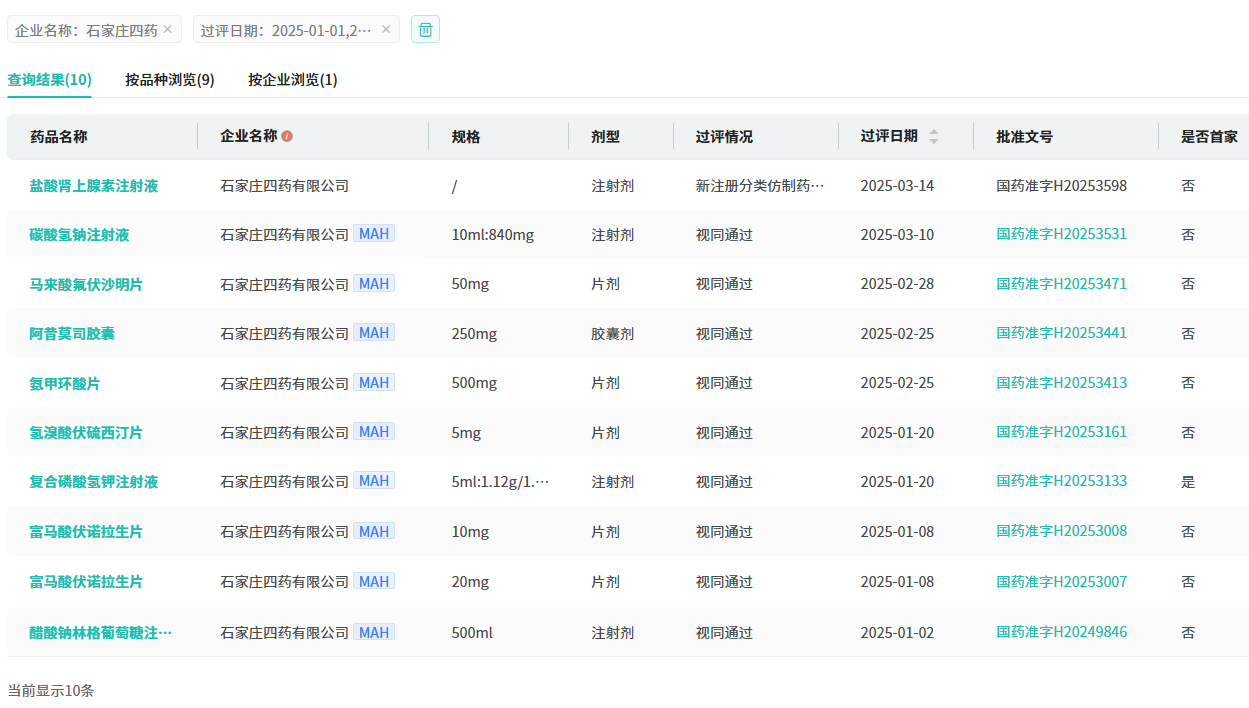The height and width of the screenshot is (708, 1249).
Task: Open drug 盐酸肾上腺素注射液 details
Action: (x=93, y=186)
